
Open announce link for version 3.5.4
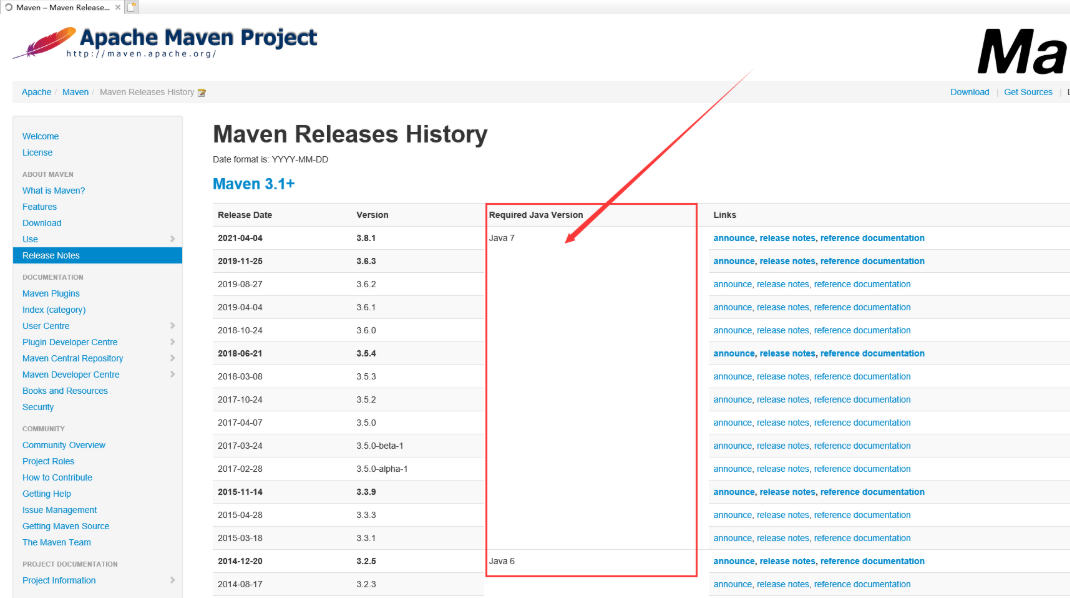click(734, 354)
